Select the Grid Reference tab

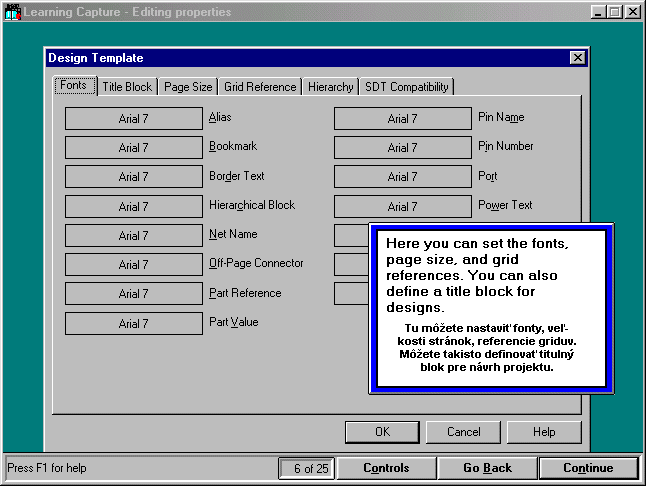click(260, 87)
